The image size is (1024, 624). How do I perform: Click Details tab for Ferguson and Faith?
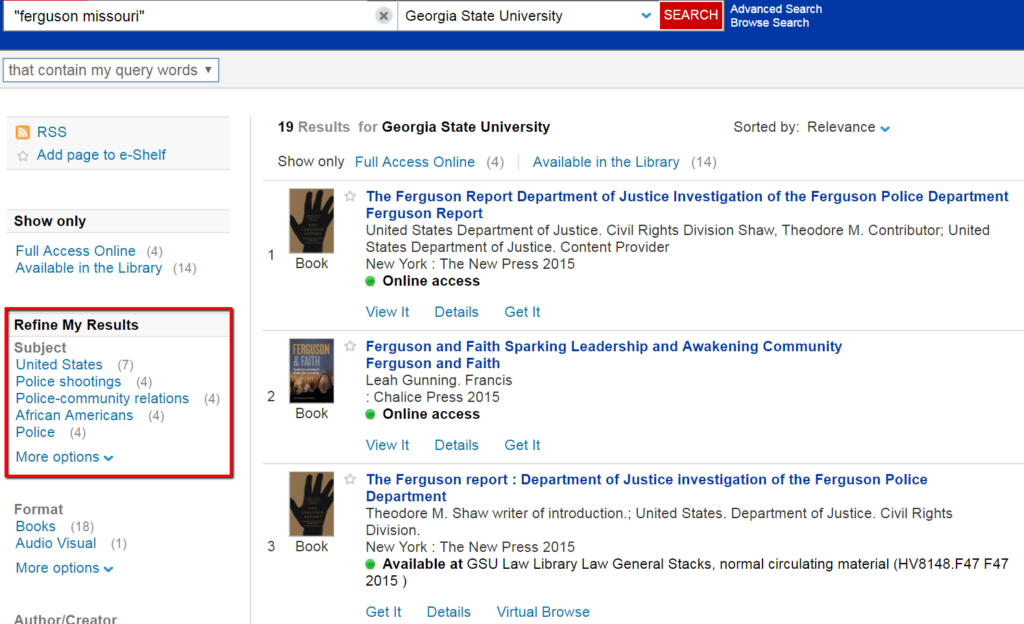tap(456, 445)
